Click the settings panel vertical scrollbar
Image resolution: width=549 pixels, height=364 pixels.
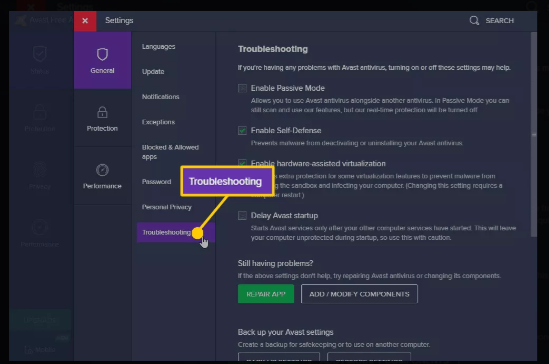534,135
